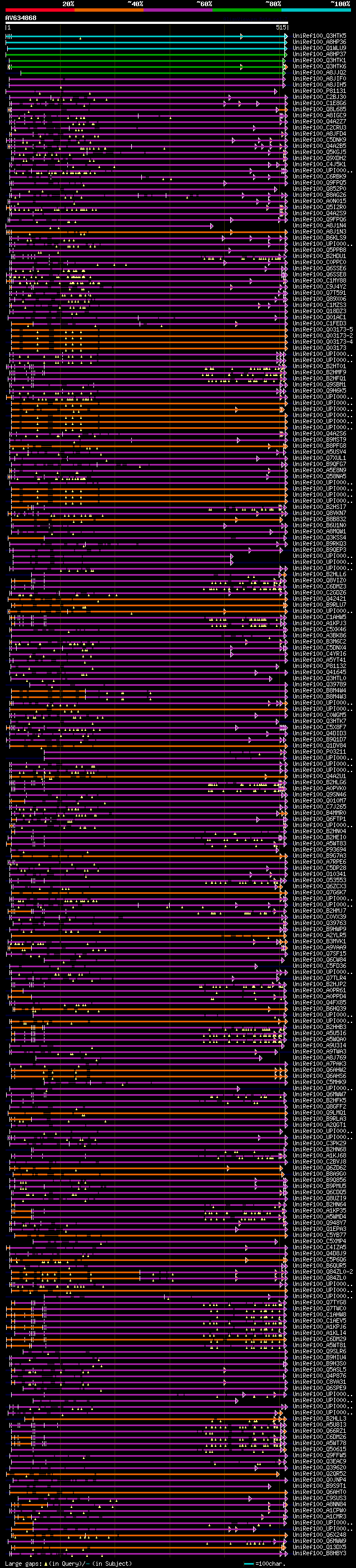The width and height of the screenshot is (356, 1568).
Task: Click the label UniRef100_C2BJ30
Action: pyautogui.click(x=319, y=97)
